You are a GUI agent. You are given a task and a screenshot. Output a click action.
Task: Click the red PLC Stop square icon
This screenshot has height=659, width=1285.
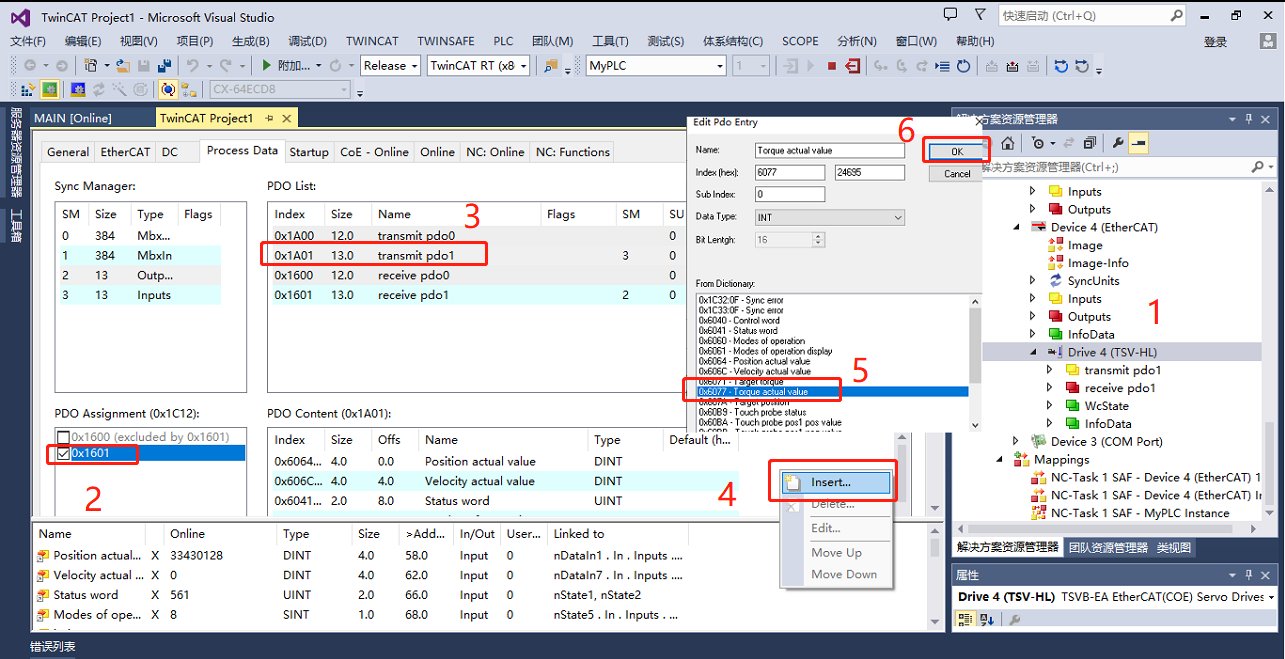(x=831, y=66)
